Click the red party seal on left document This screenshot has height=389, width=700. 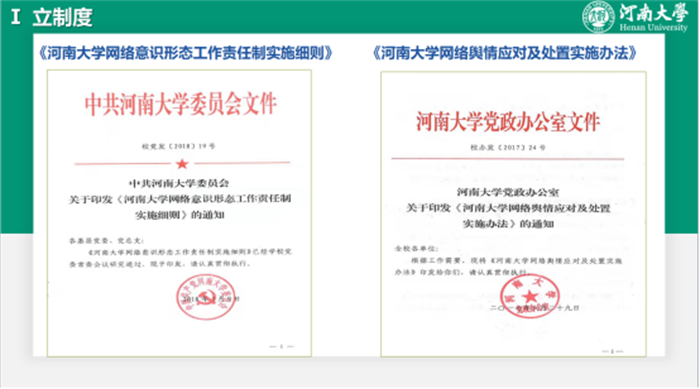[x=205, y=297]
